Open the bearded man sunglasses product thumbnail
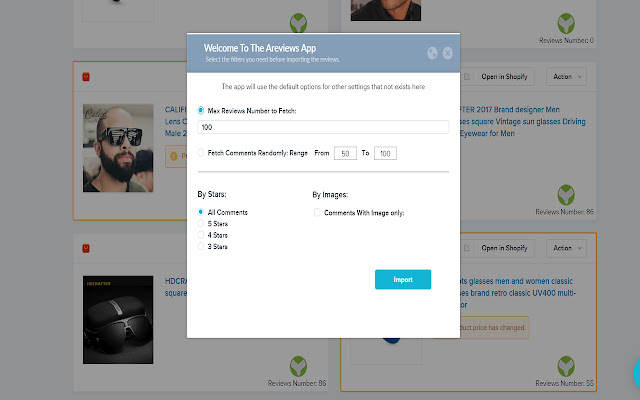 tap(118, 148)
